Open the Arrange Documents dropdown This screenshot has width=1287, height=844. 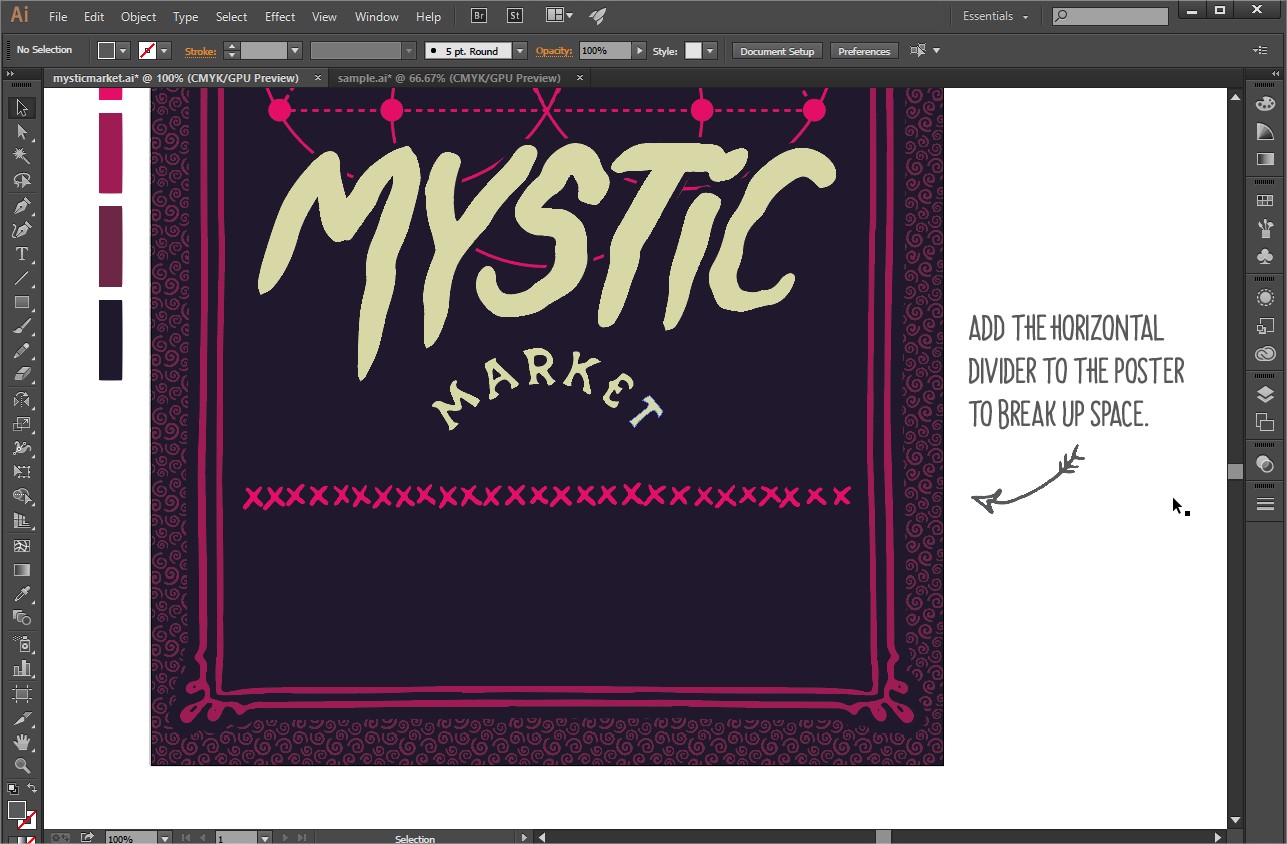[x=560, y=16]
